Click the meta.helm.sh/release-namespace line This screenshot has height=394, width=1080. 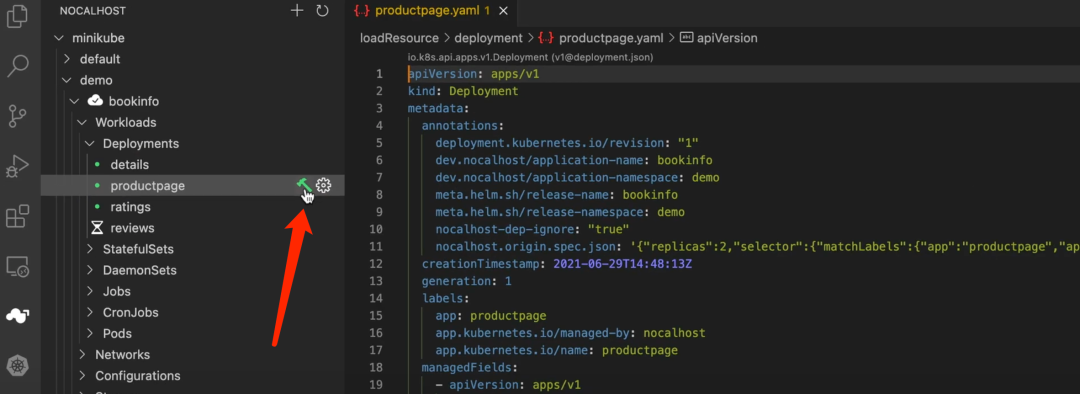click(x=560, y=212)
